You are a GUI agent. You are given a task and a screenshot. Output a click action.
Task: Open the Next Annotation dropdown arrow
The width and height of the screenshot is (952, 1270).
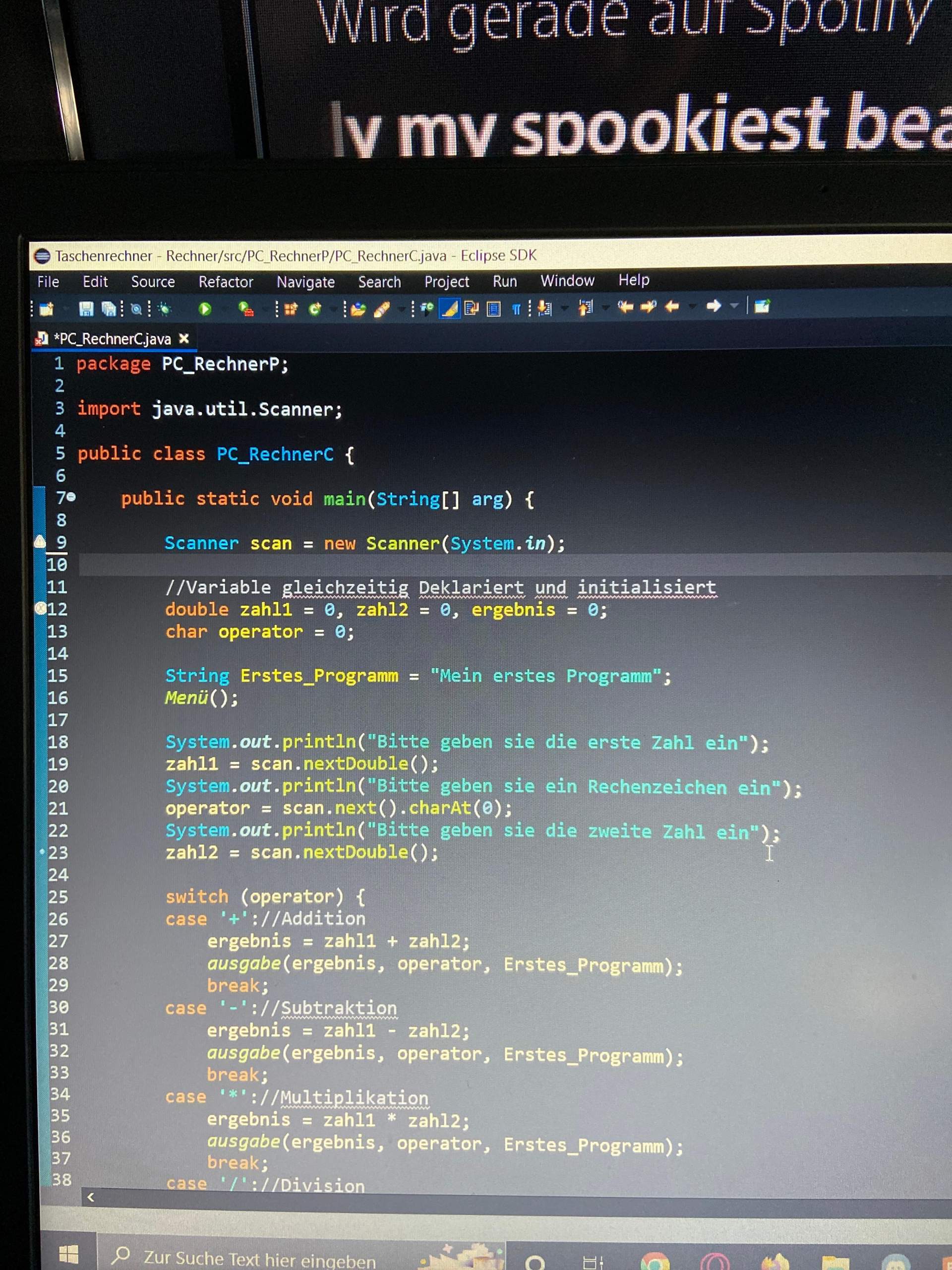point(564,308)
